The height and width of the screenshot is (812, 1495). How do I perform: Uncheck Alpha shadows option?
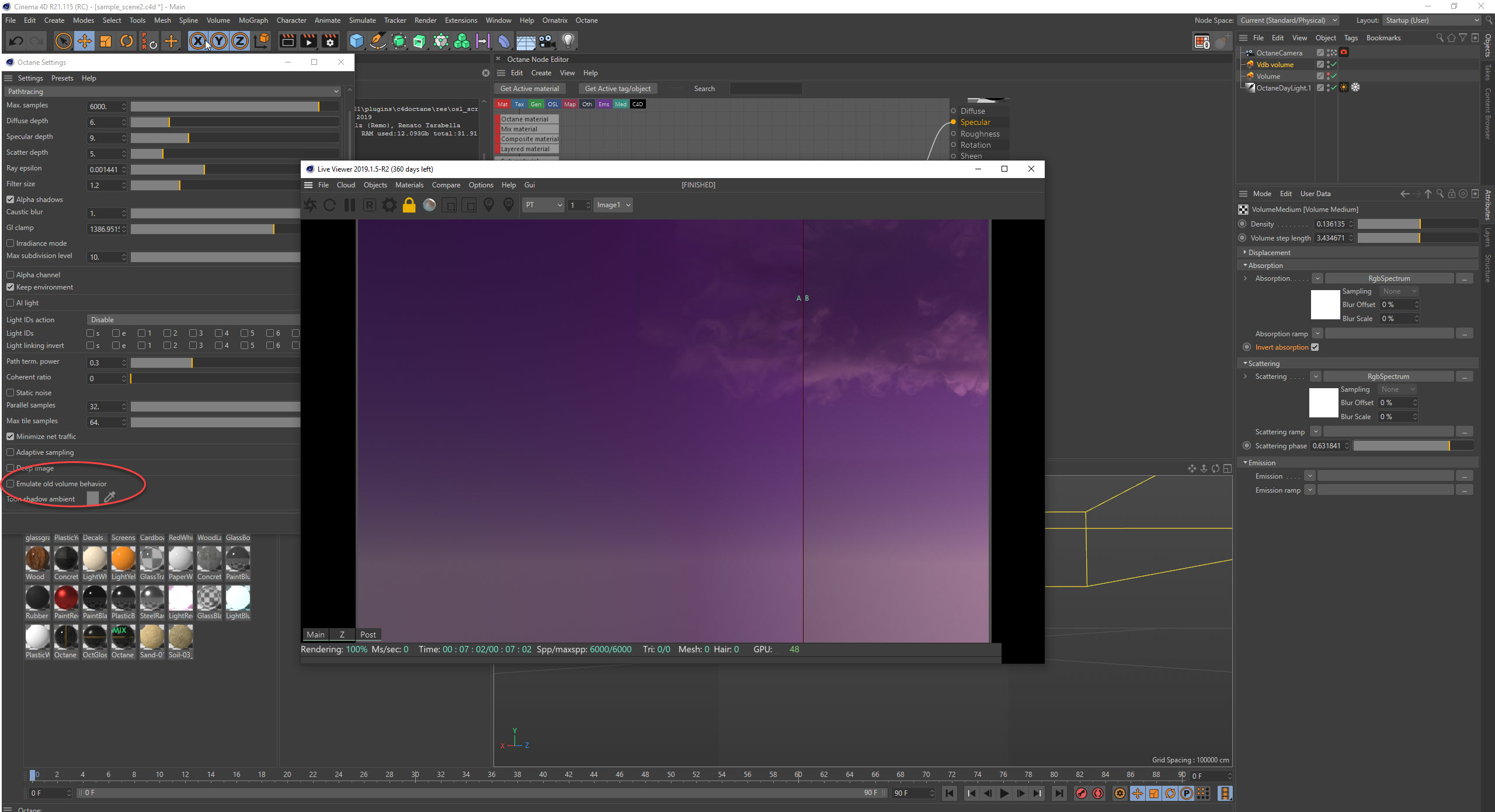click(x=11, y=200)
